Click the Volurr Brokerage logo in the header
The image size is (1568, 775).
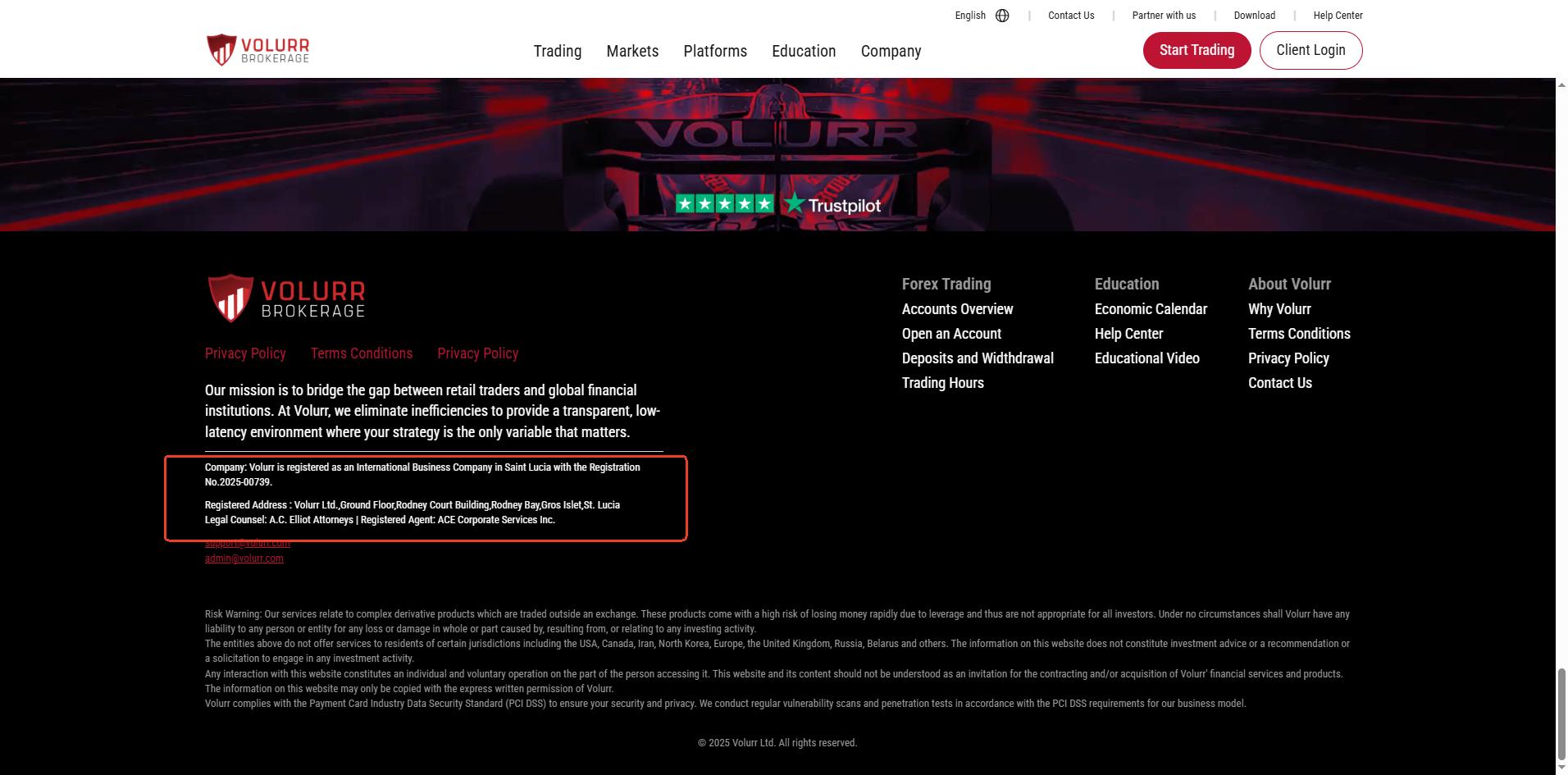click(258, 50)
